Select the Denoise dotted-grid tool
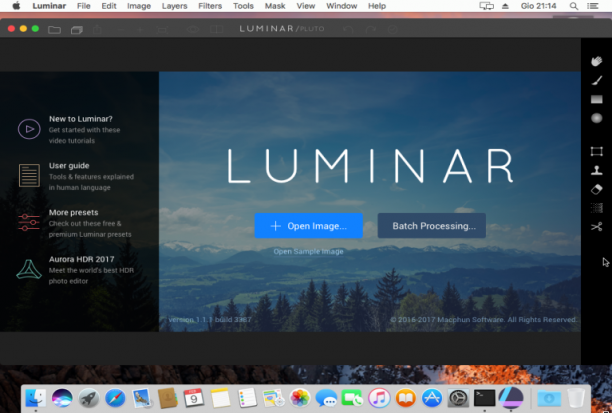Screen dimensions: 612x413 click(596, 208)
